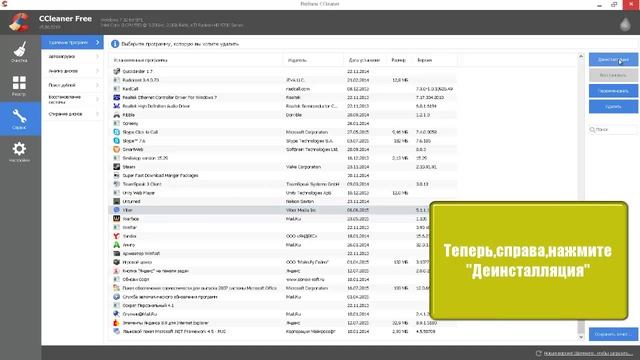
Task: Select the Tools (Сервис) wrench icon
Action: pos(20,119)
